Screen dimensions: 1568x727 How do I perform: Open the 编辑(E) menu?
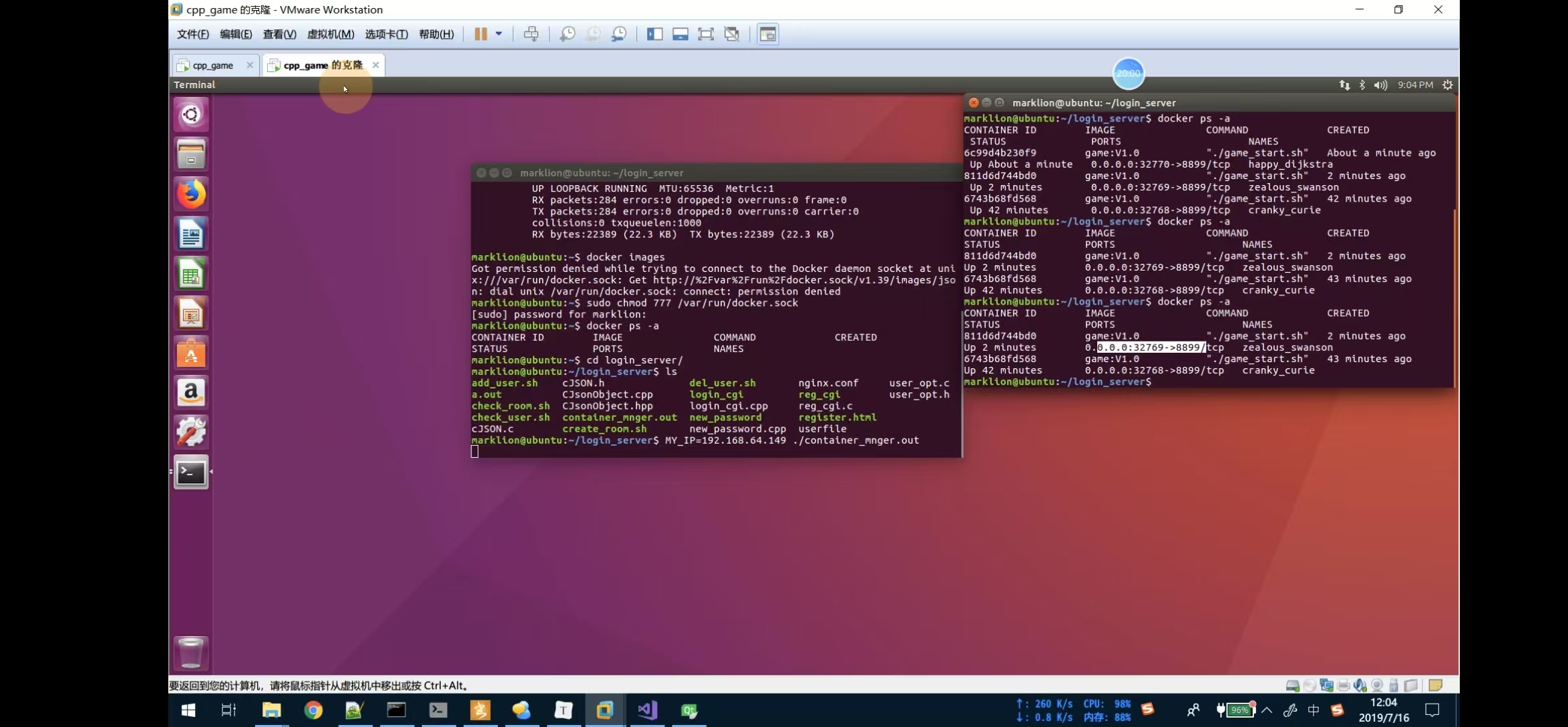click(x=236, y=34)
